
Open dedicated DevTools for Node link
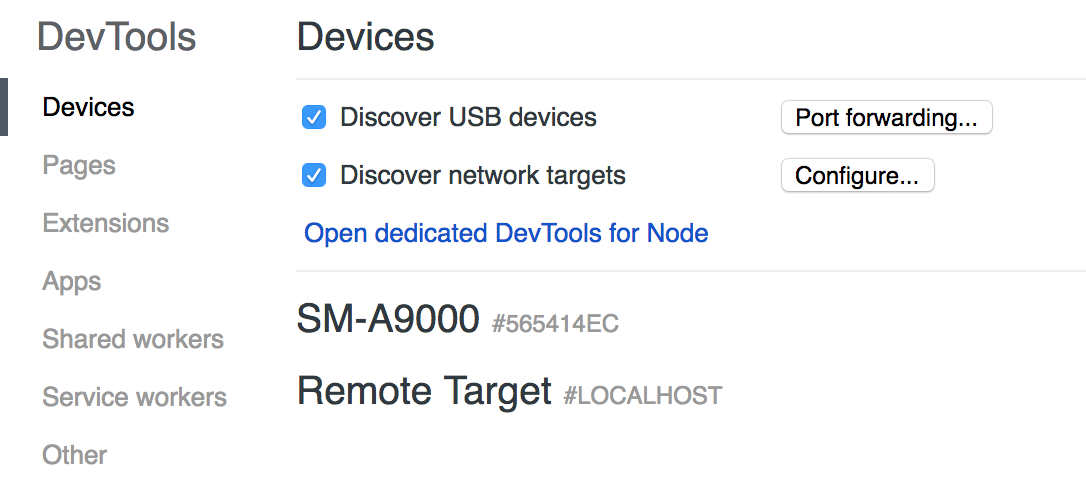click(506, 234)
